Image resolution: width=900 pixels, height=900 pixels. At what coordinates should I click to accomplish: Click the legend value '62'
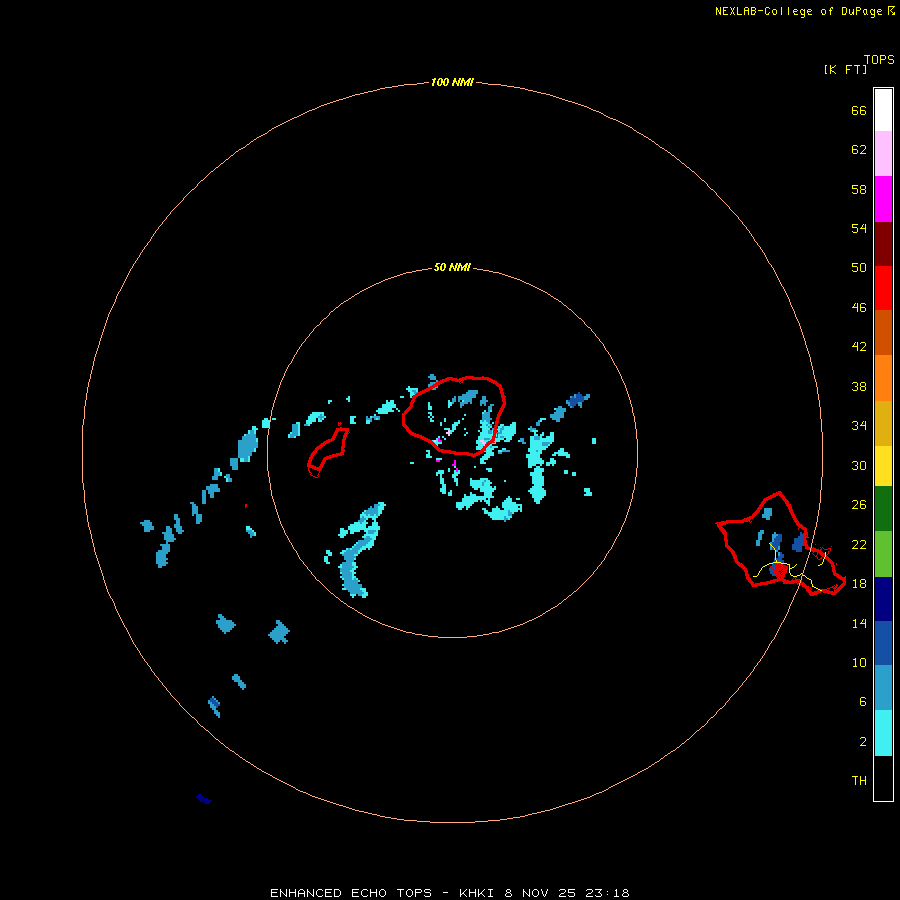point(859,149)
